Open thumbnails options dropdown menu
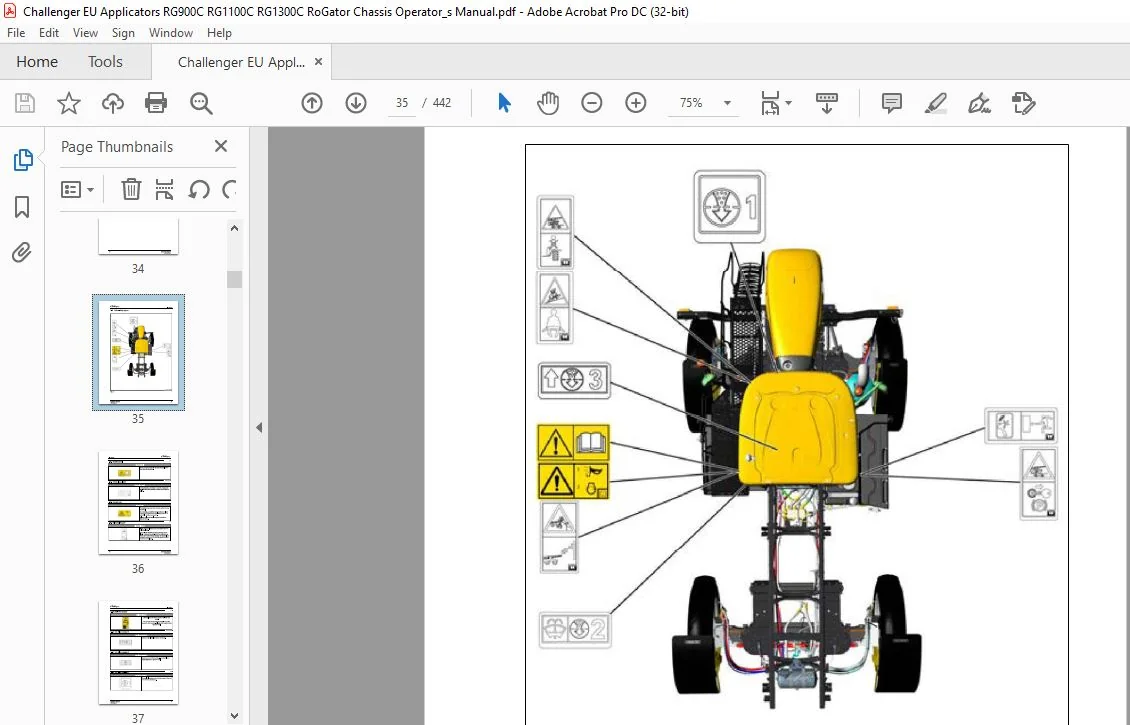The height and width of the screenshot is (725, 1130). [77, 190]
